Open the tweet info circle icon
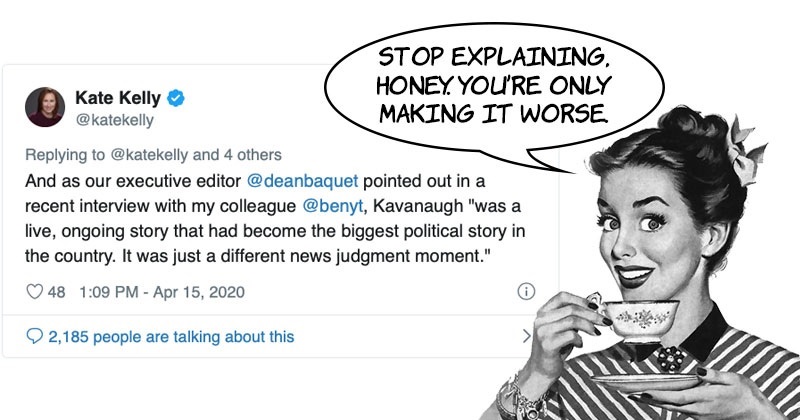800x420 pixels. click(526, 291)
